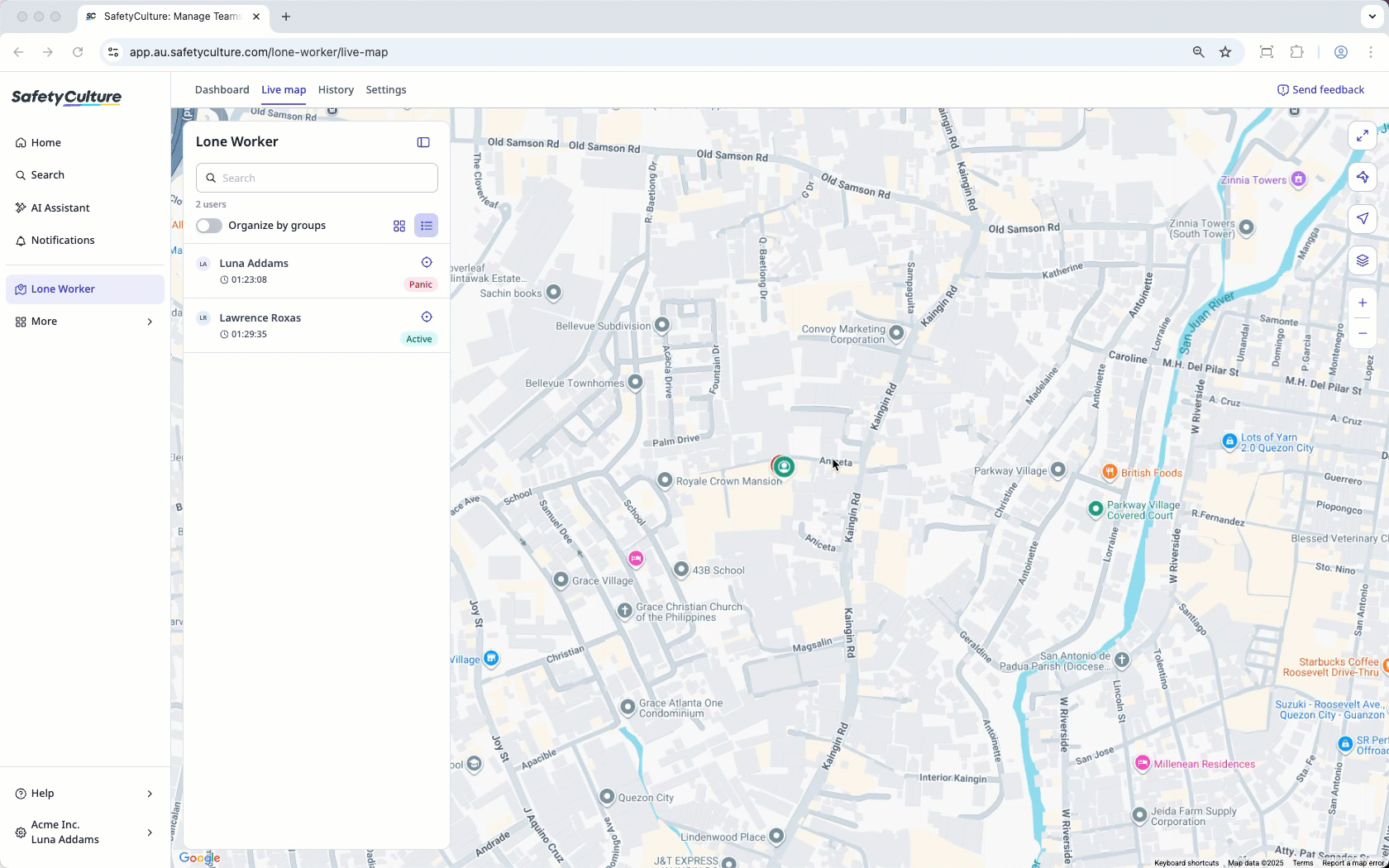
Task: Click Lots of Yarn shop marker
Action: [x=1229, y=441]
